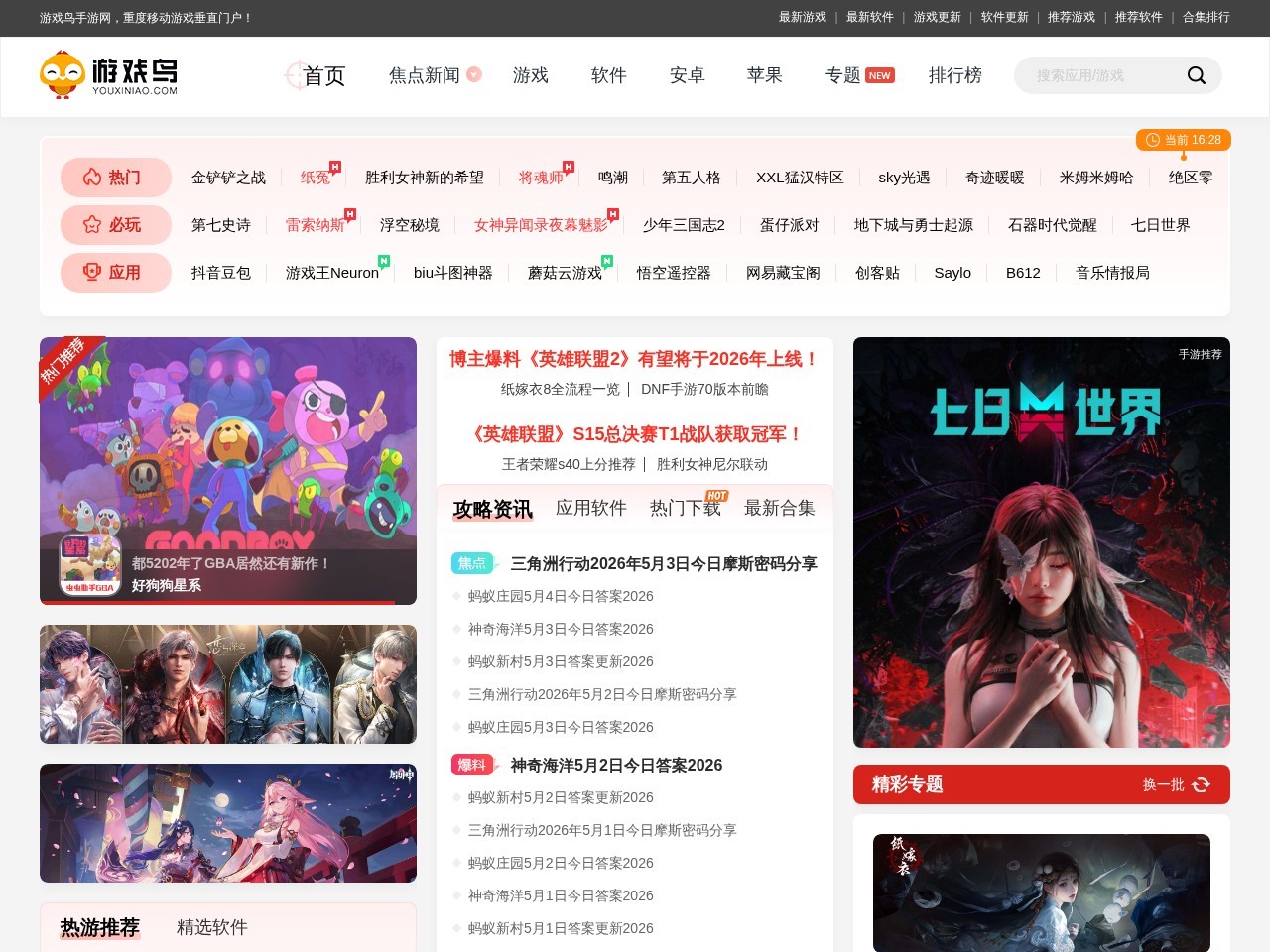1270x952 pixels.
Task: Click the search magnifier icon
Action: tap(1196, 75)
